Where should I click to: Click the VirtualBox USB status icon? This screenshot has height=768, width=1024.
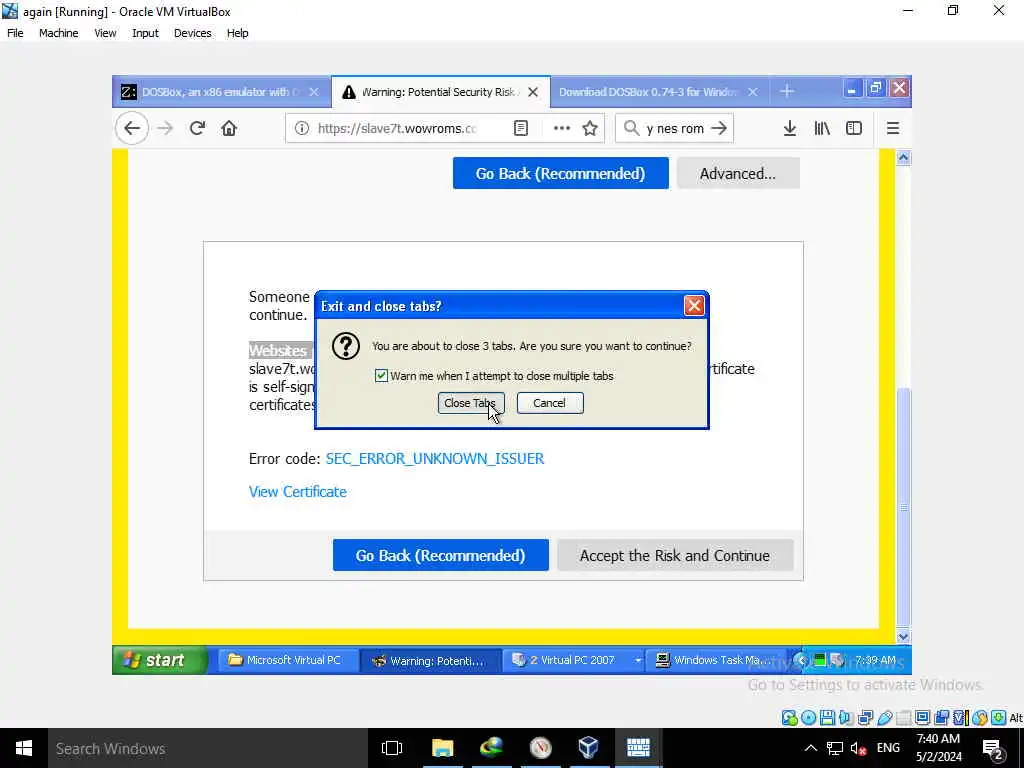click(884, 718)
